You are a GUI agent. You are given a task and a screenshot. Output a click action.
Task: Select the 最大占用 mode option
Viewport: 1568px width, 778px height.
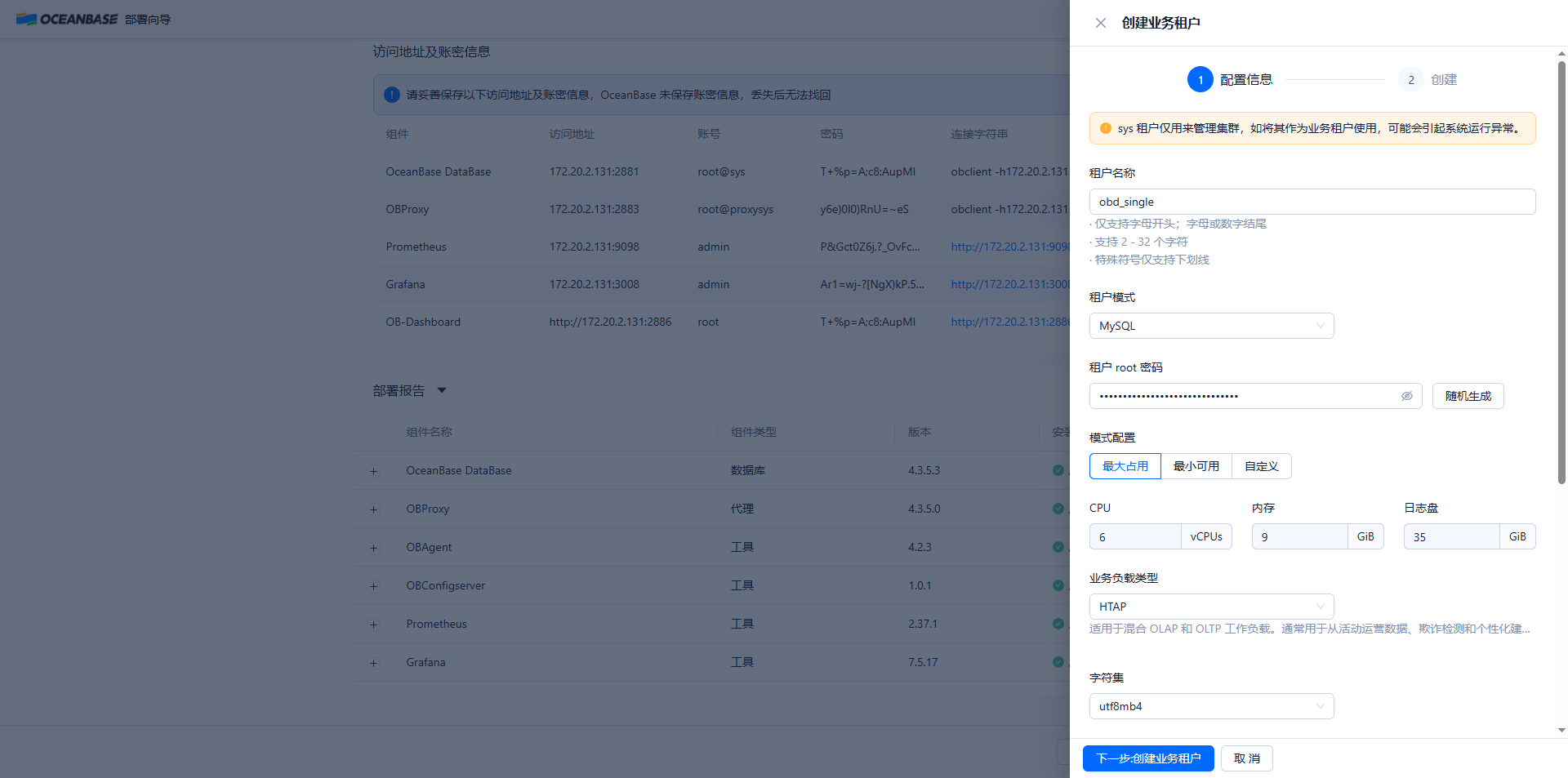pyautogui.click(x=1125, y=466)
